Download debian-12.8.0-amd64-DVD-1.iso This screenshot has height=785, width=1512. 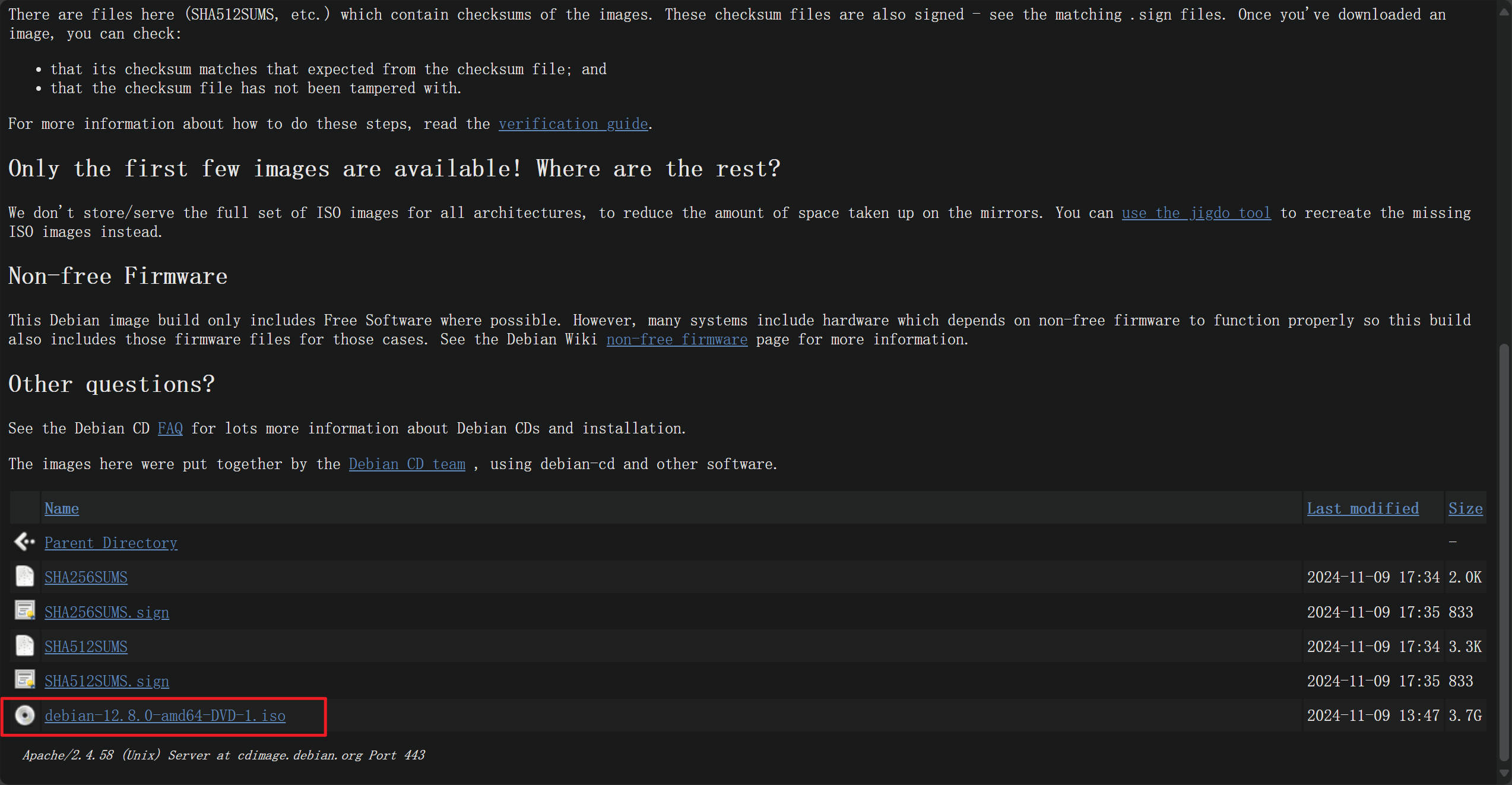(165, 716)
